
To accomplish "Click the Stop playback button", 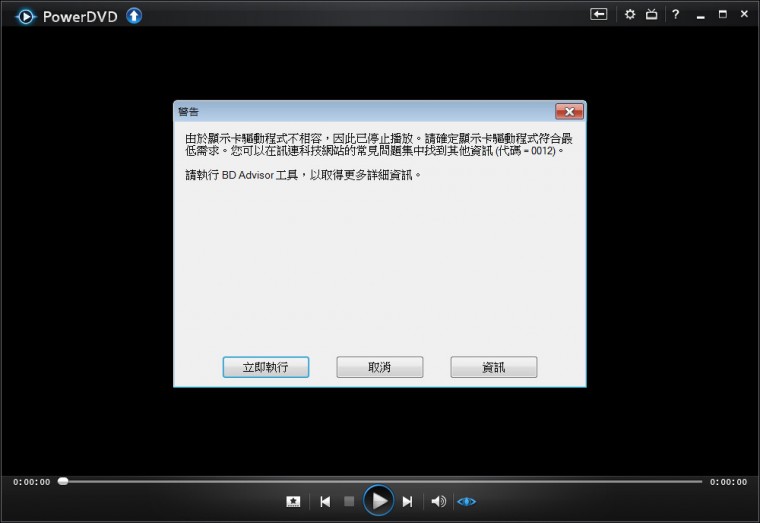I will [349, 501].
